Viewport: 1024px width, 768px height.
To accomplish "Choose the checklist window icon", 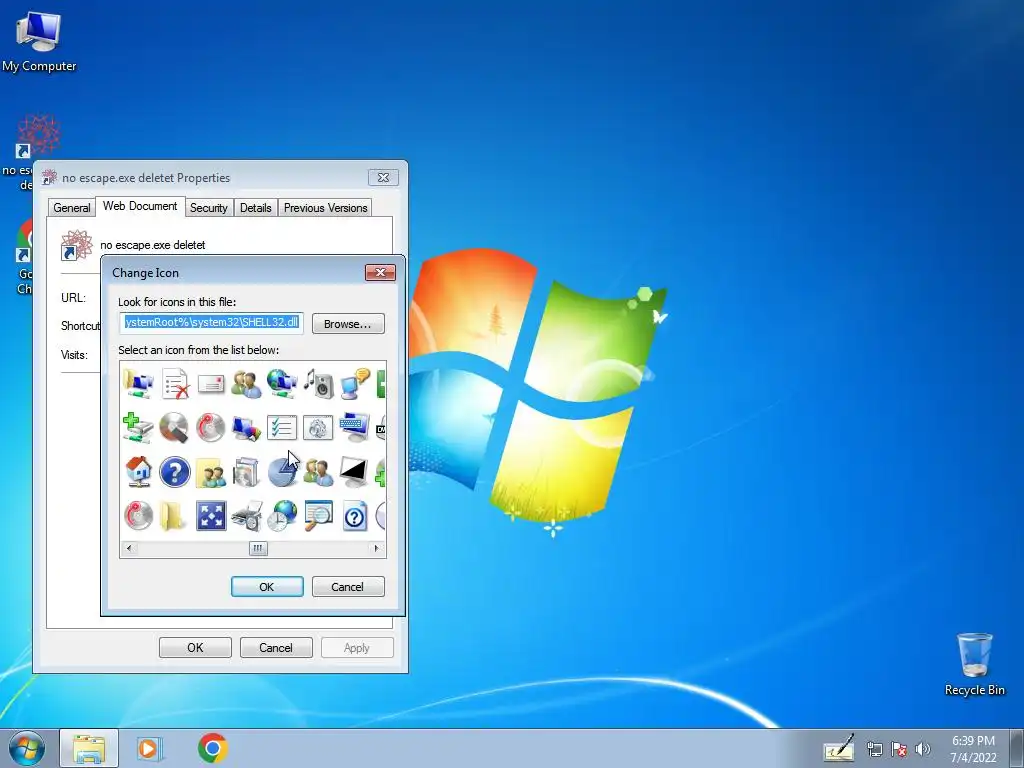I will click(x=282, y=428).
